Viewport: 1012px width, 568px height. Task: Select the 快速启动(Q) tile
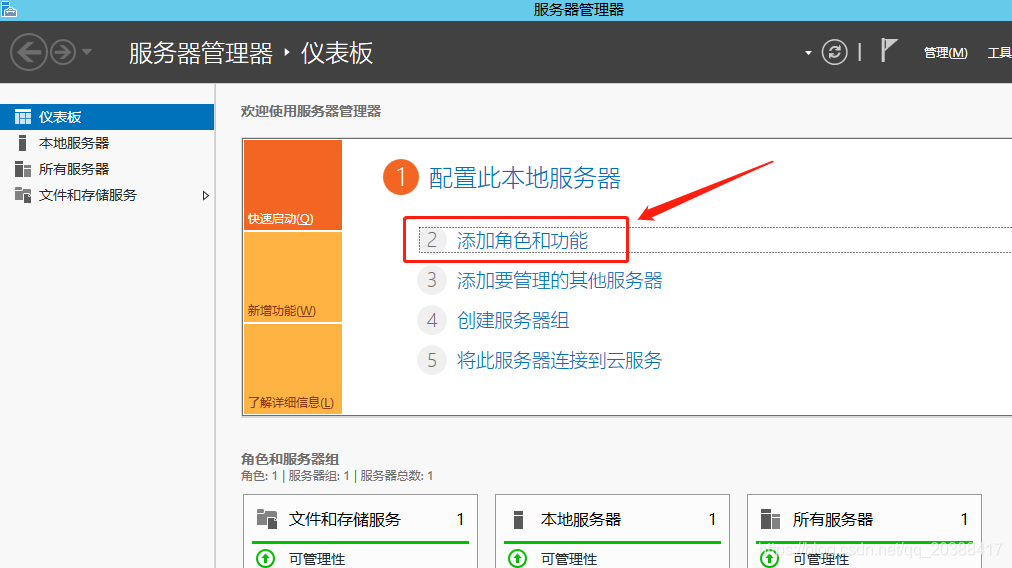(293, 185)
